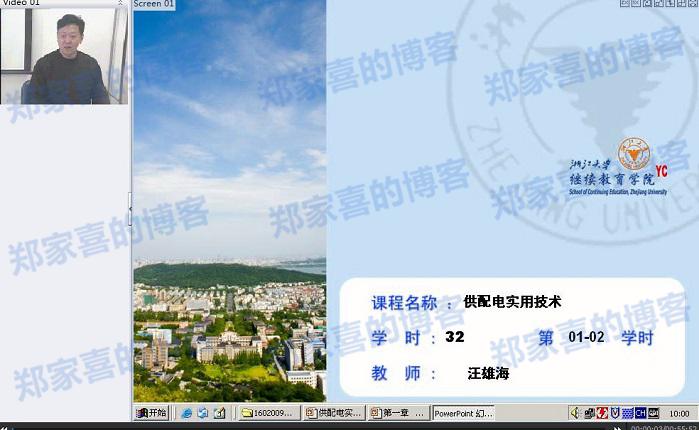Screen dimensions: 699x430
Task: Click the 教师 label on slide
Action: click(x=396, y=373)
